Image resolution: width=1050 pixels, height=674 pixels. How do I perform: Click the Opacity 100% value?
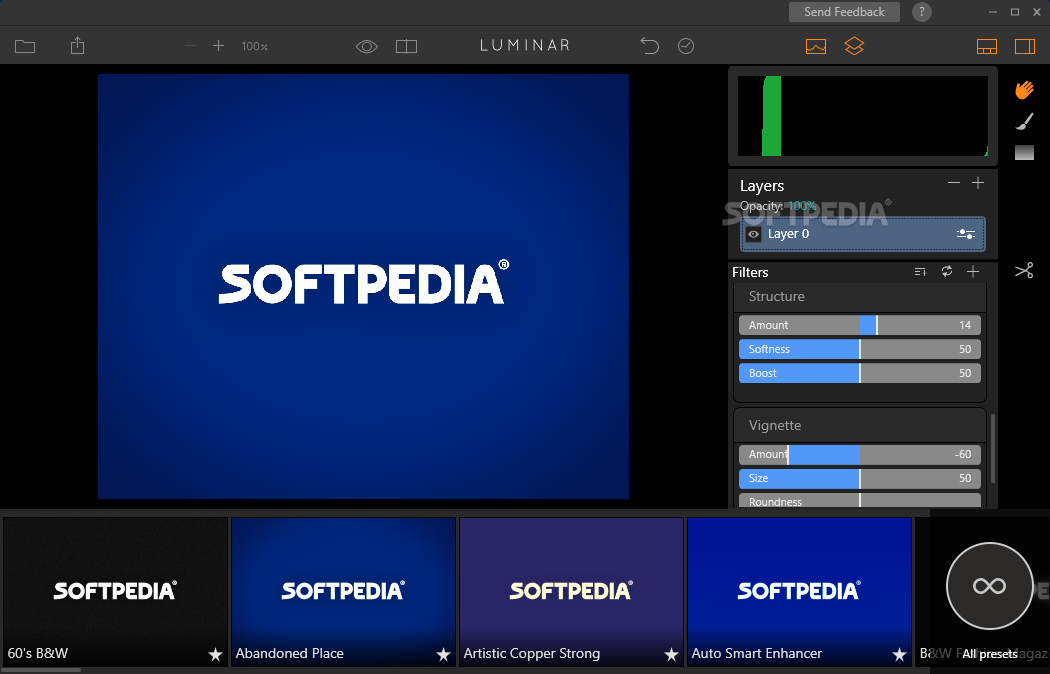tap(802, 205)
